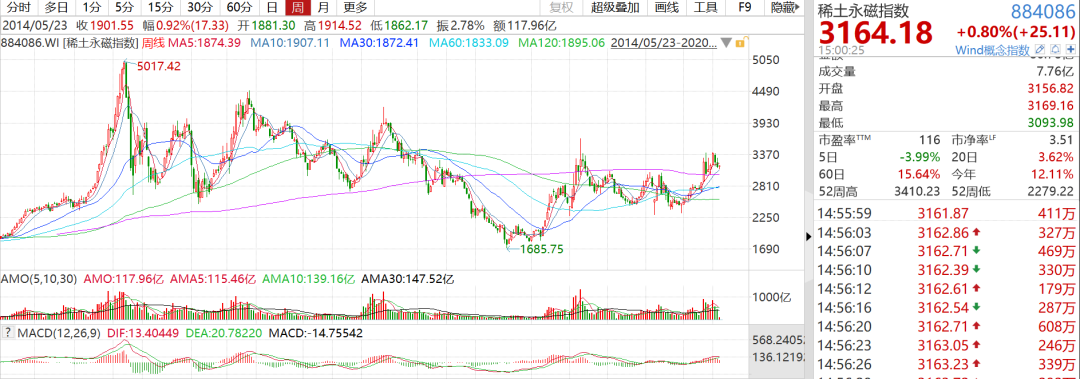Click the F9 button
This screenshot has width=1080, height=379.
(x=744, y=8)
